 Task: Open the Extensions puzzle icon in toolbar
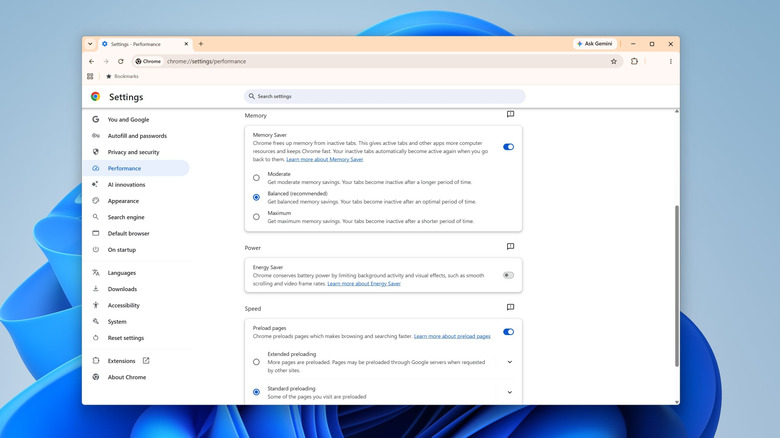point(634,61)
